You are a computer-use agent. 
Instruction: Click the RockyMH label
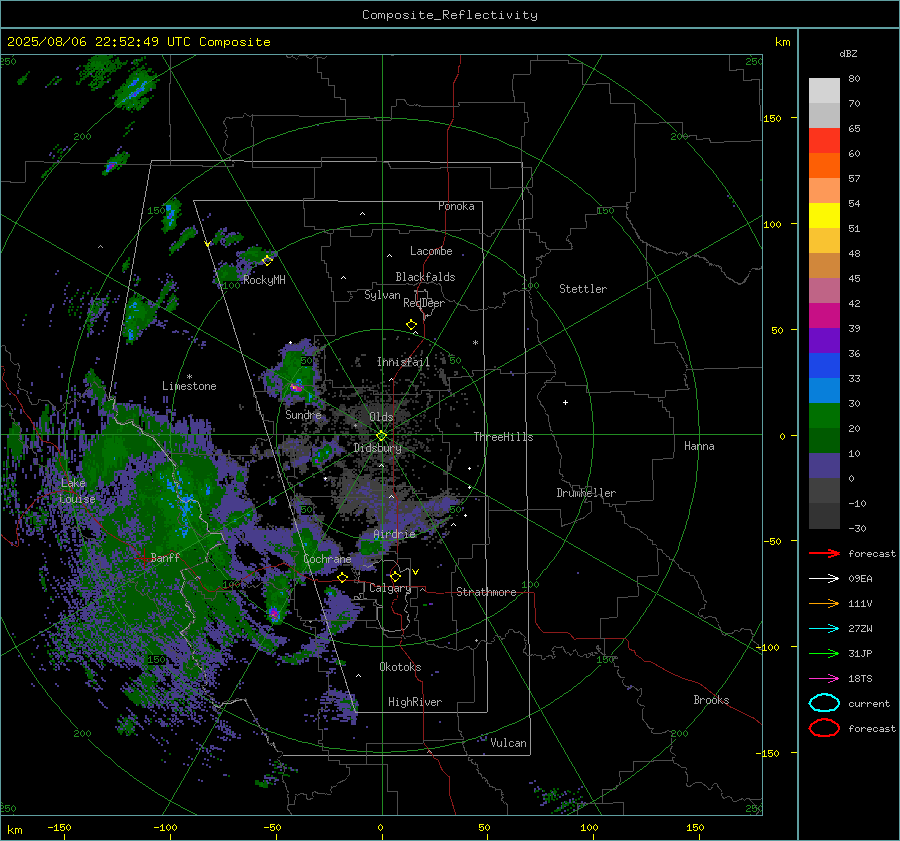coord(264,280)
